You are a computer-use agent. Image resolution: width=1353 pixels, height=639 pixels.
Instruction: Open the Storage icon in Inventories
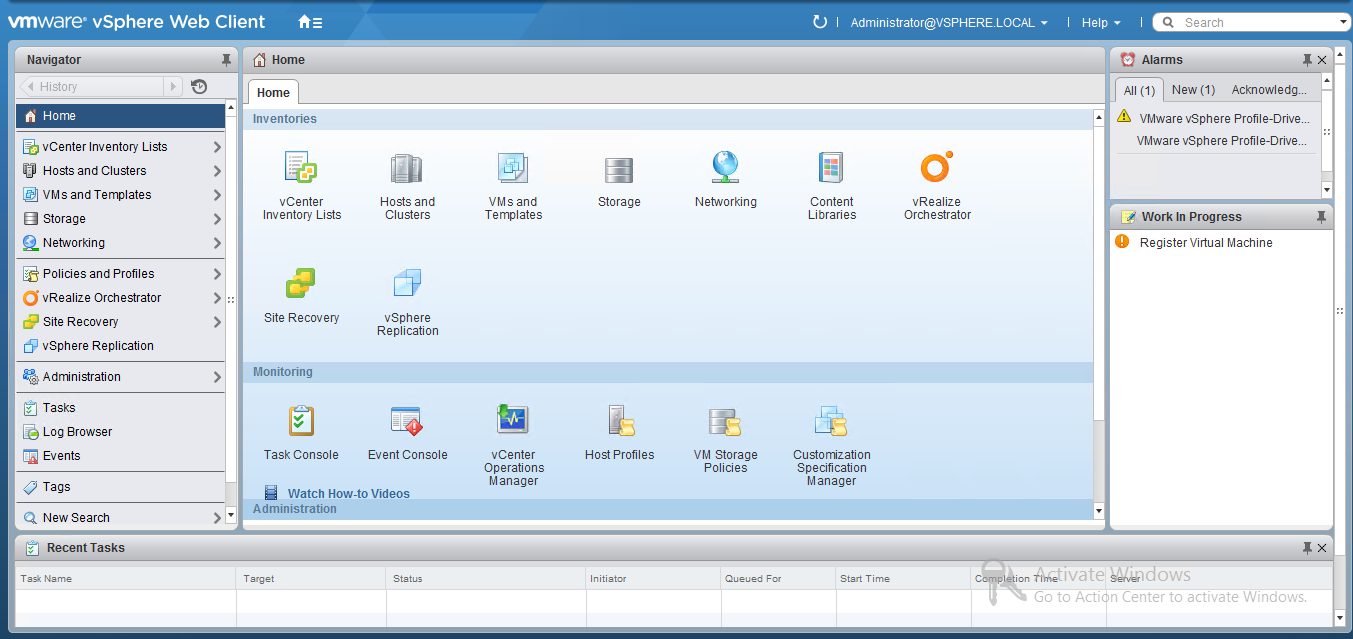619,170
